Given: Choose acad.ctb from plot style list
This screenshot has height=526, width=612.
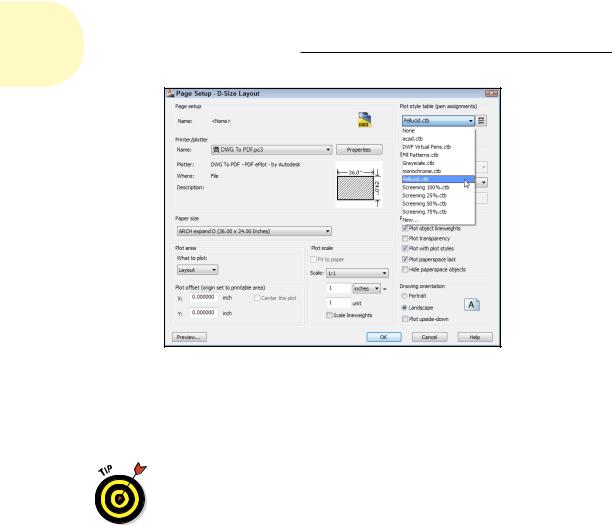Looking at the screenshot, I should click(438, 139).
